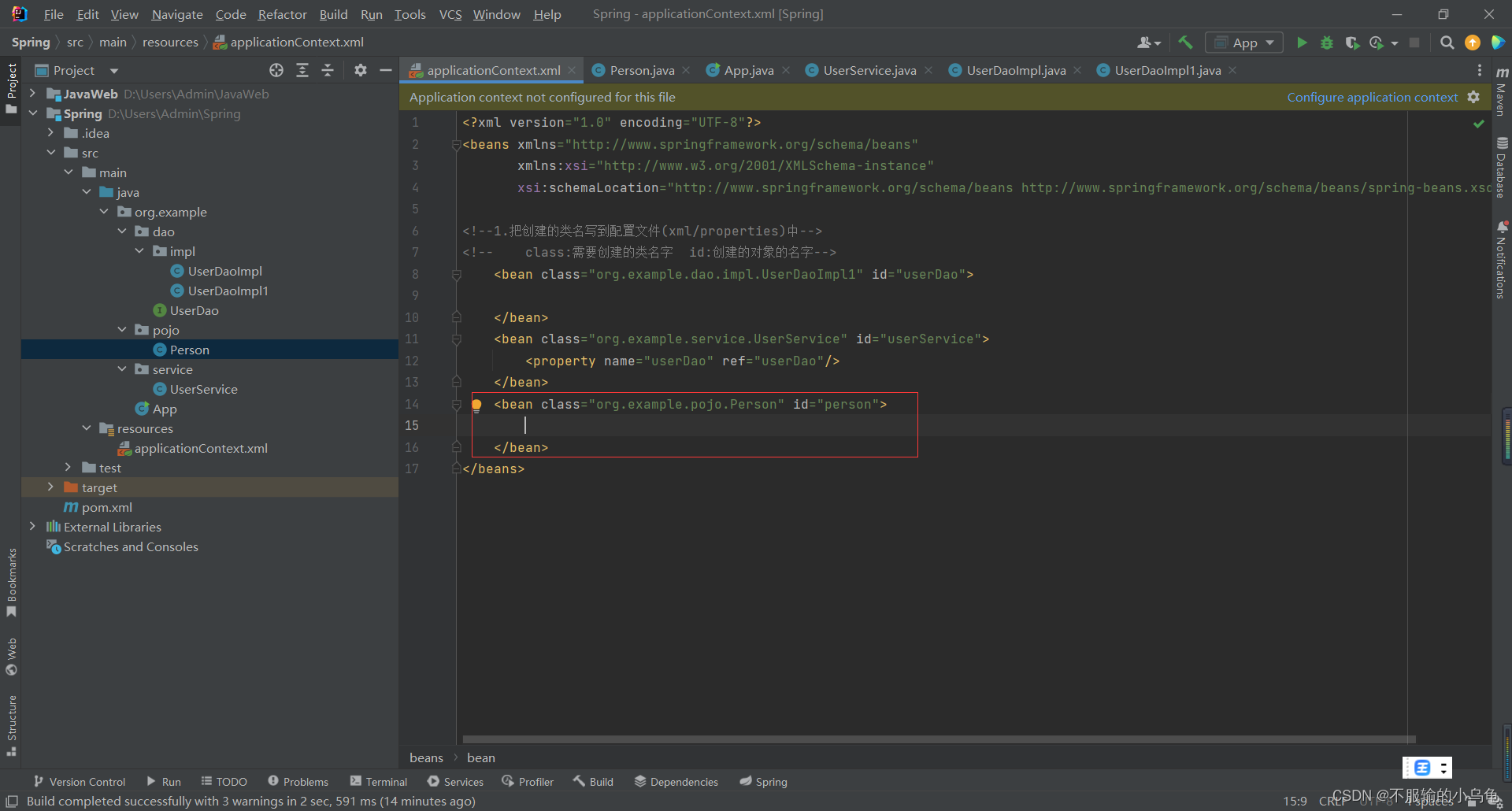The height and width of the screenshot is (811, 1512).
Task: Click the bean breadcrumb at editor bottom
Action: [x=481, y=757]
